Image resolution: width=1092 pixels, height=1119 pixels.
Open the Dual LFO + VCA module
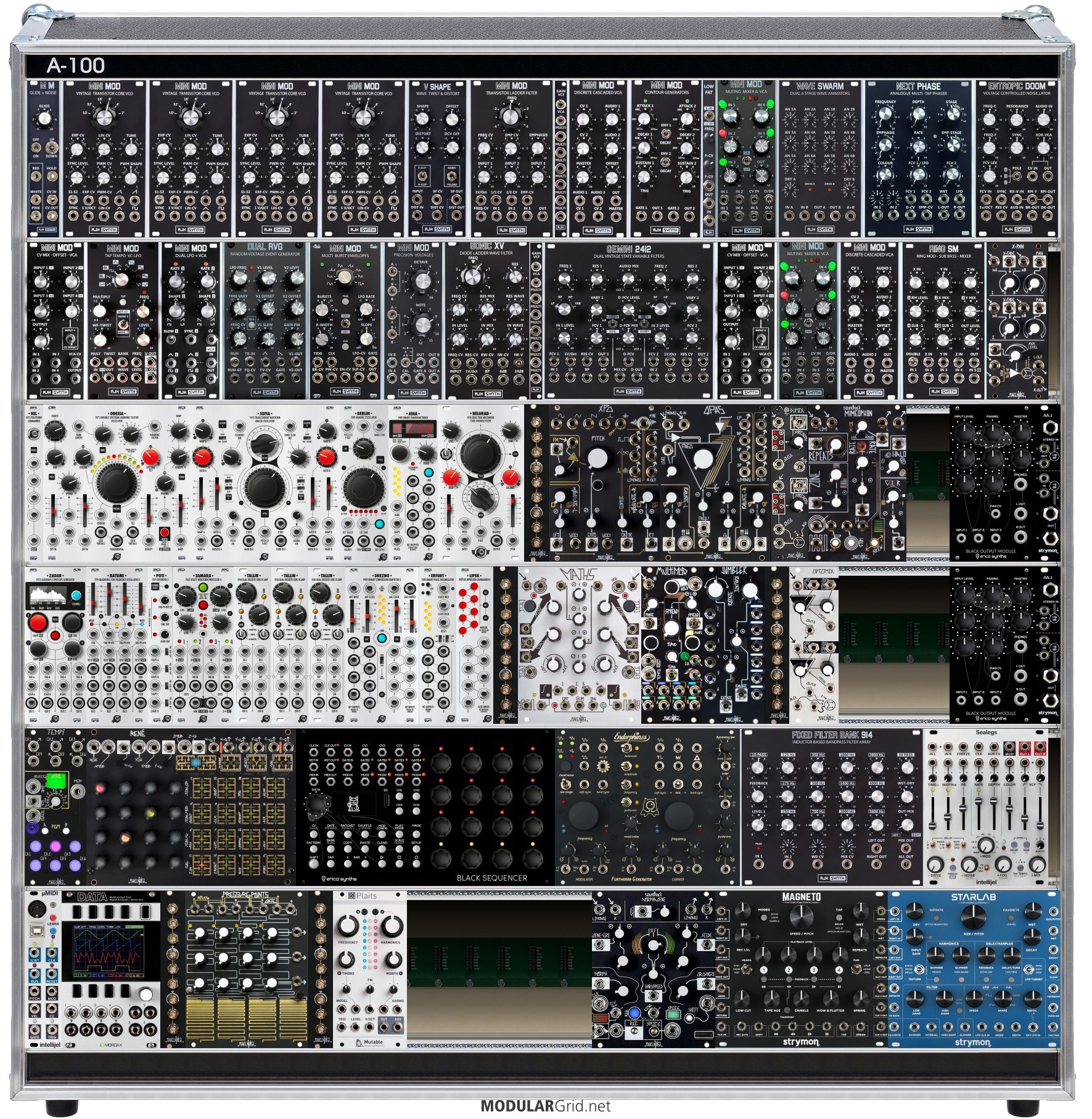point(191,321)
